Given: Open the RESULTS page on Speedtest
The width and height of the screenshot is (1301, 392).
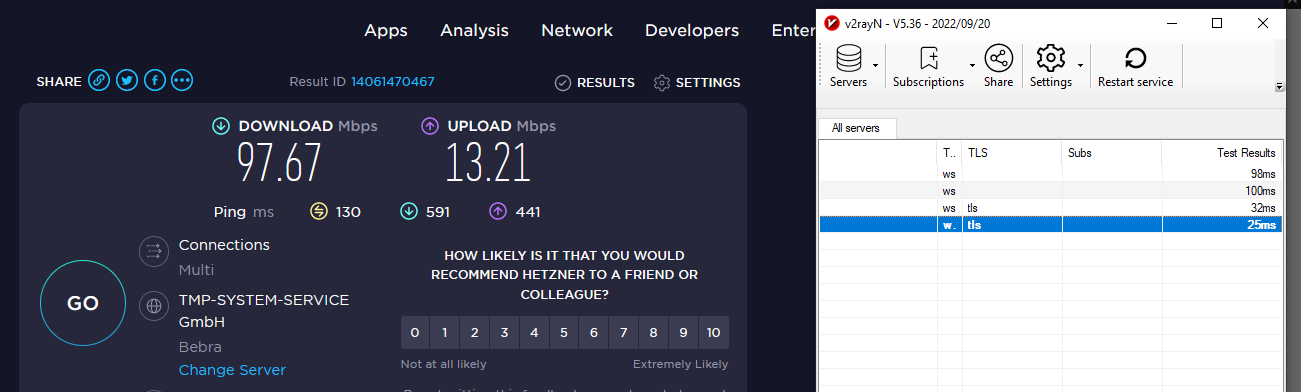Looking at the screenshot, I should coord(595,83).
